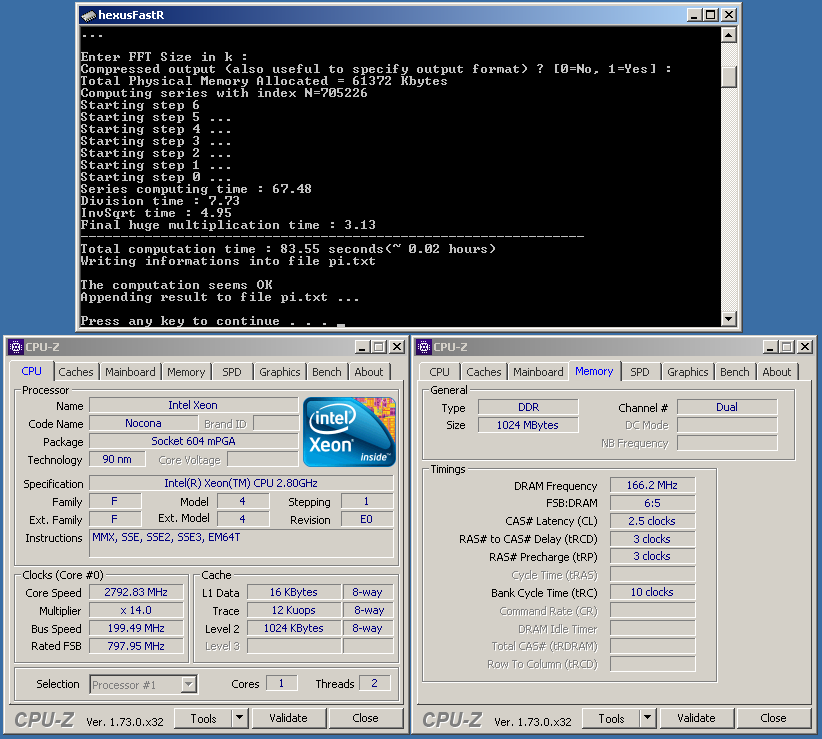Click the console scrollbar up arrow
This screenshot has width=822, height=739.
[x=729, y=35]
